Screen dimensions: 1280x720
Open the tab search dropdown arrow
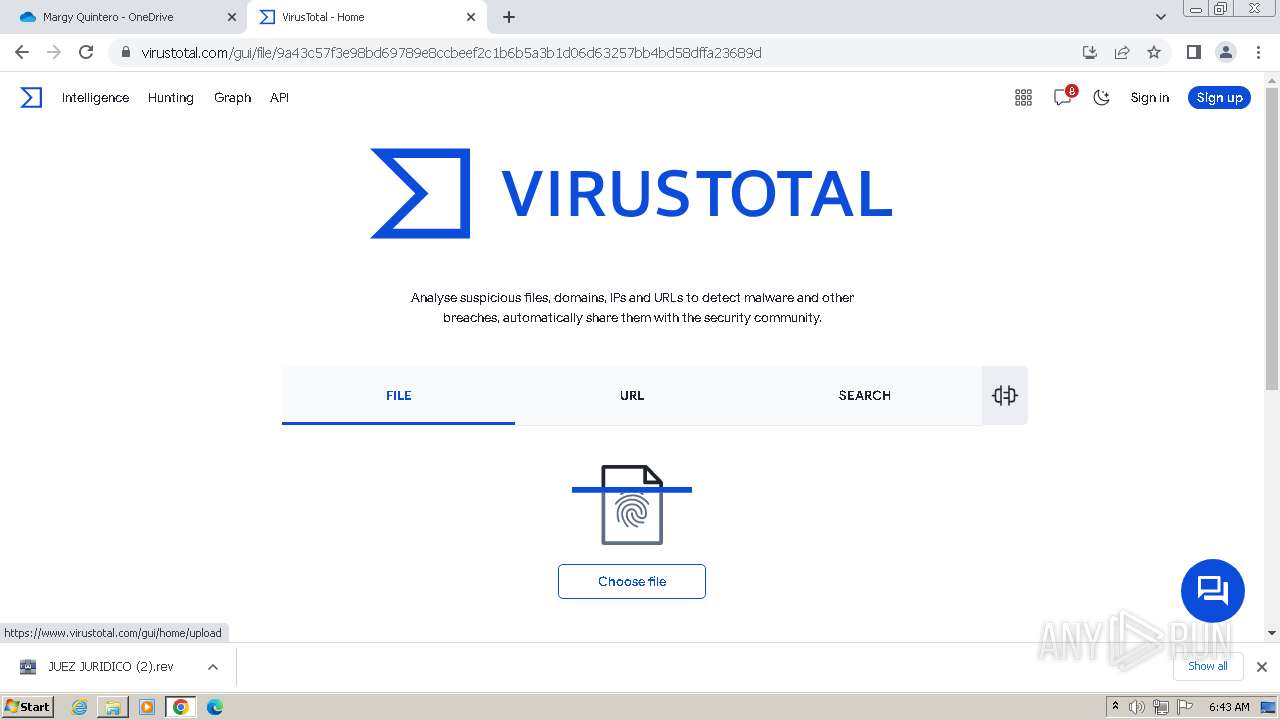coord(1160,17)
